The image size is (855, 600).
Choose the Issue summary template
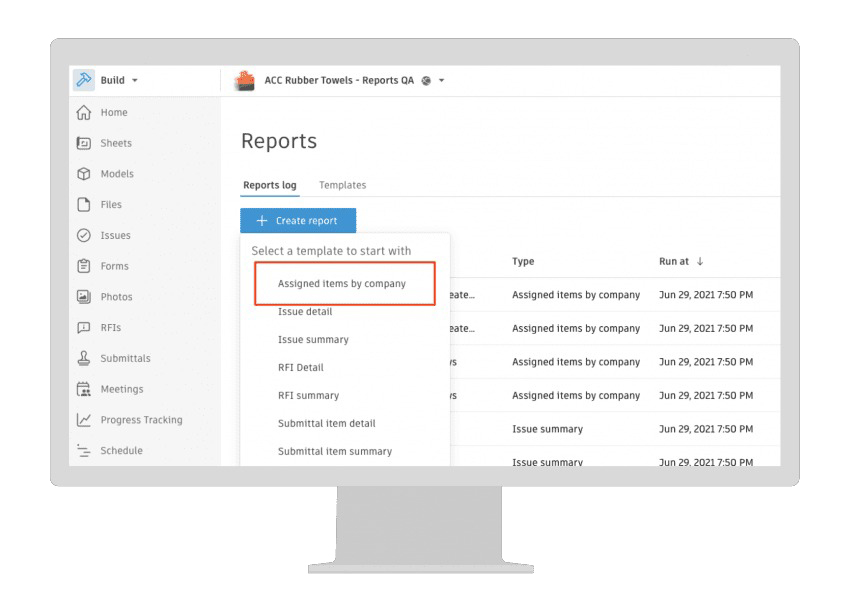[x=313, y=339]
